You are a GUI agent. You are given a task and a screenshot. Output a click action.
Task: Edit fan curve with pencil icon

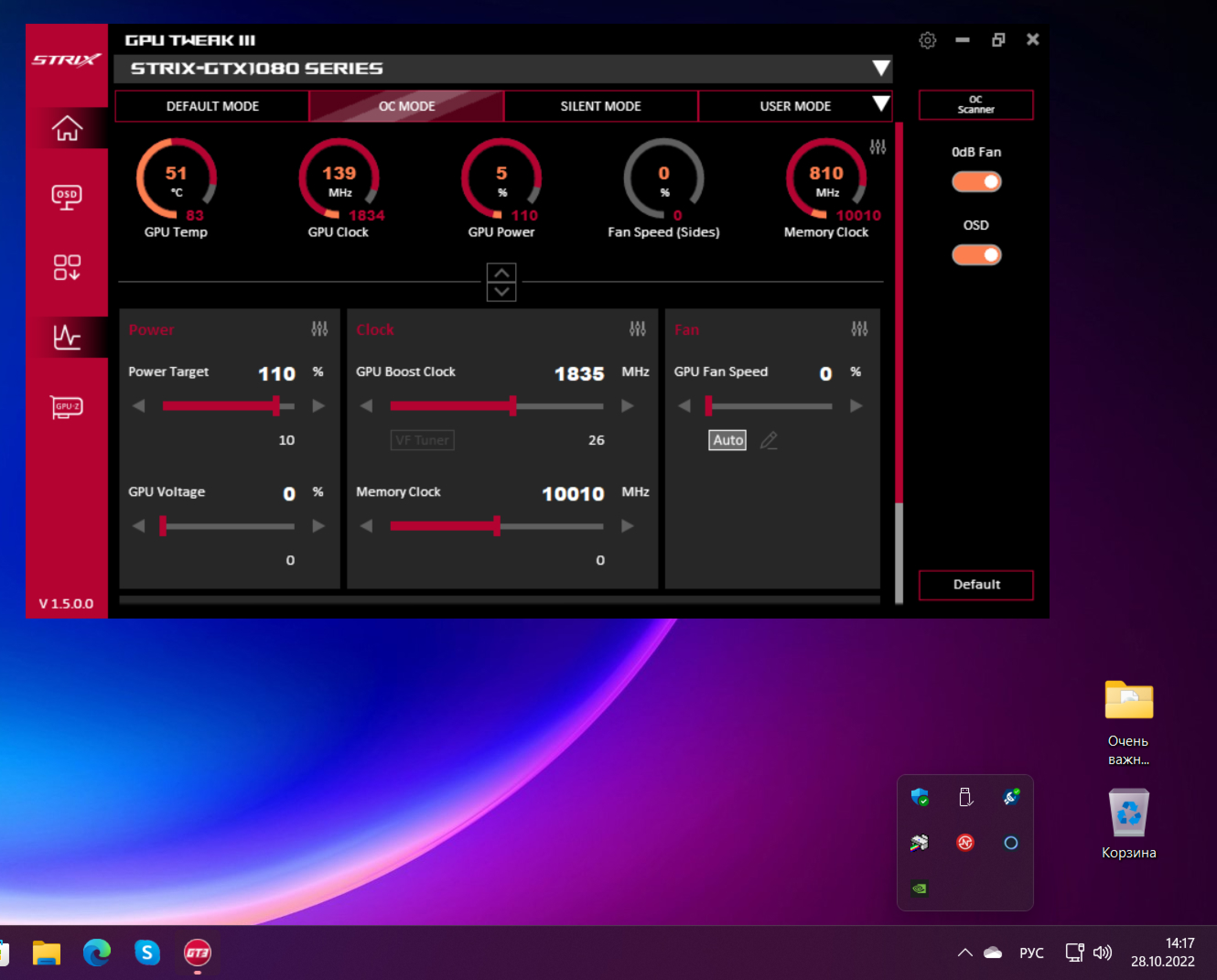click(x=769, y=440)
